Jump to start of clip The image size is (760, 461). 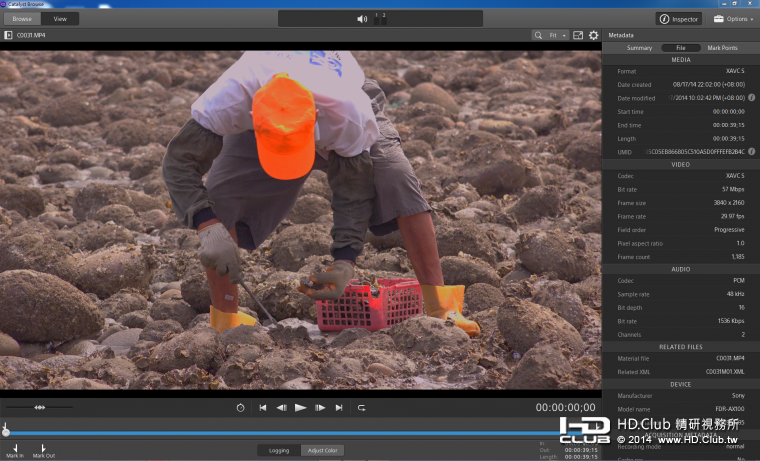click(x=263, y=408)
